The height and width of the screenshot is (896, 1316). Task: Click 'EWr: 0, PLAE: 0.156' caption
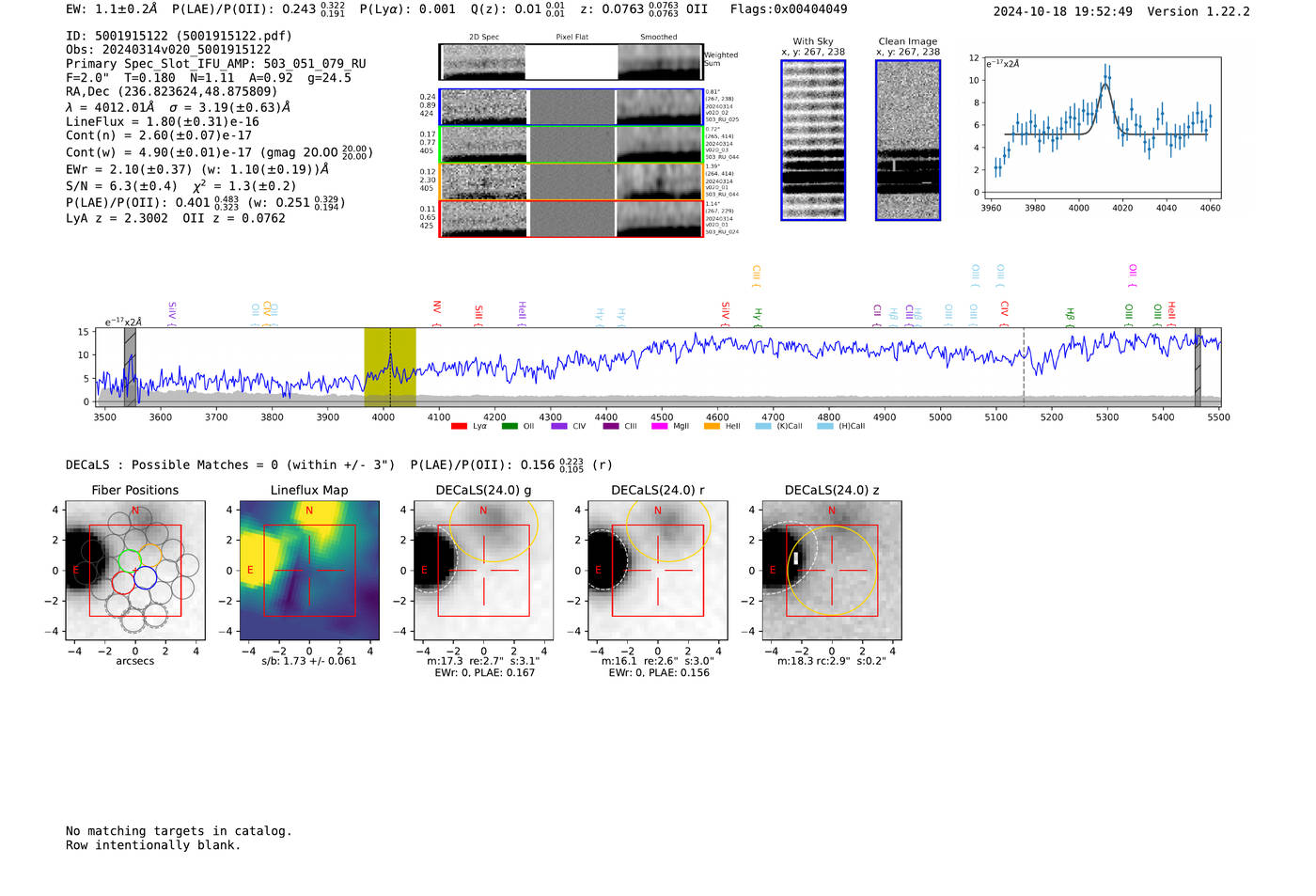pyautogui.click(x=659, y=672)
